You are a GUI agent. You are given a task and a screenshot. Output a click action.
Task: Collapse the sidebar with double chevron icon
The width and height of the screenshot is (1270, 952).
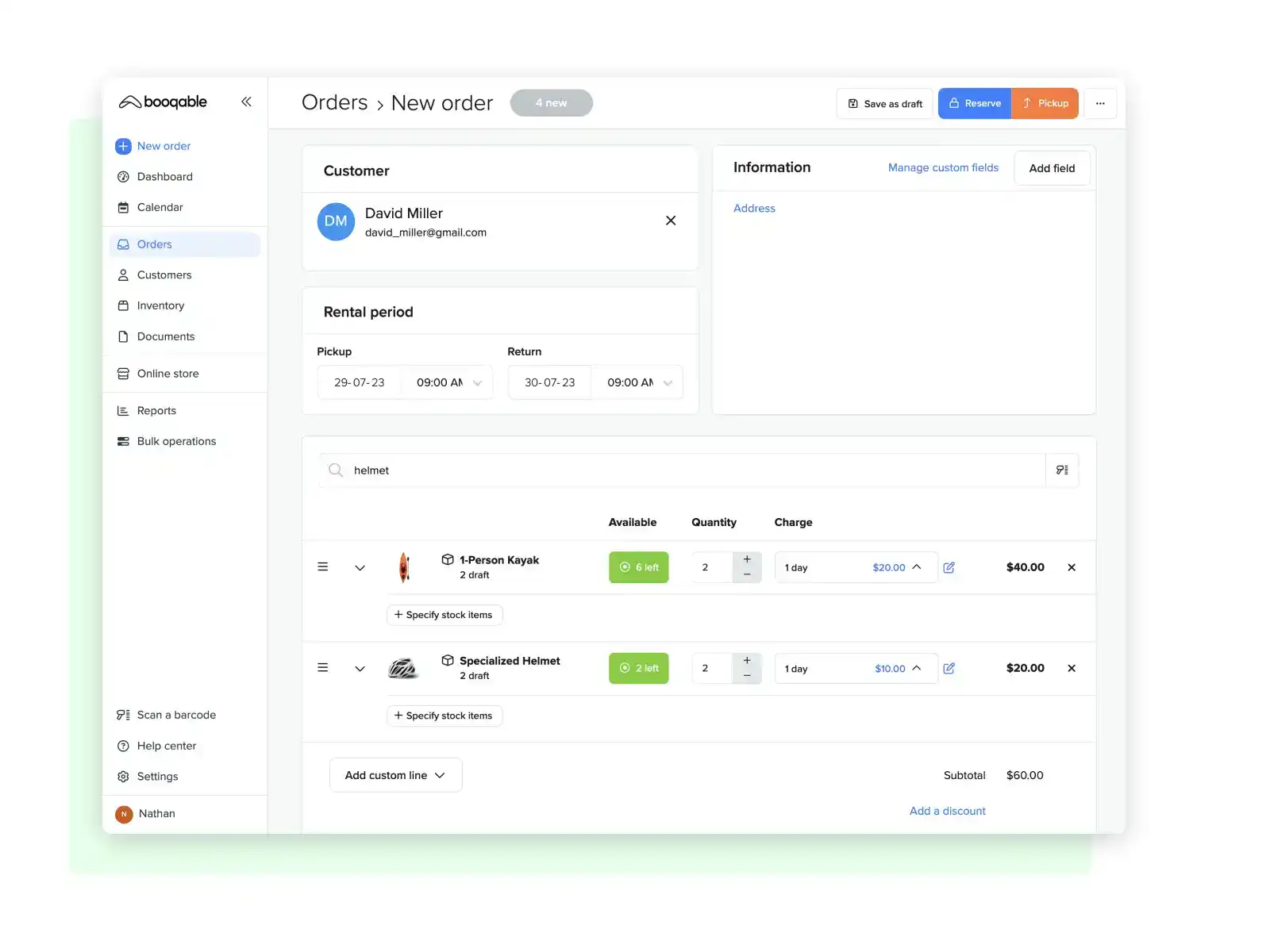[x=246, y=102]
